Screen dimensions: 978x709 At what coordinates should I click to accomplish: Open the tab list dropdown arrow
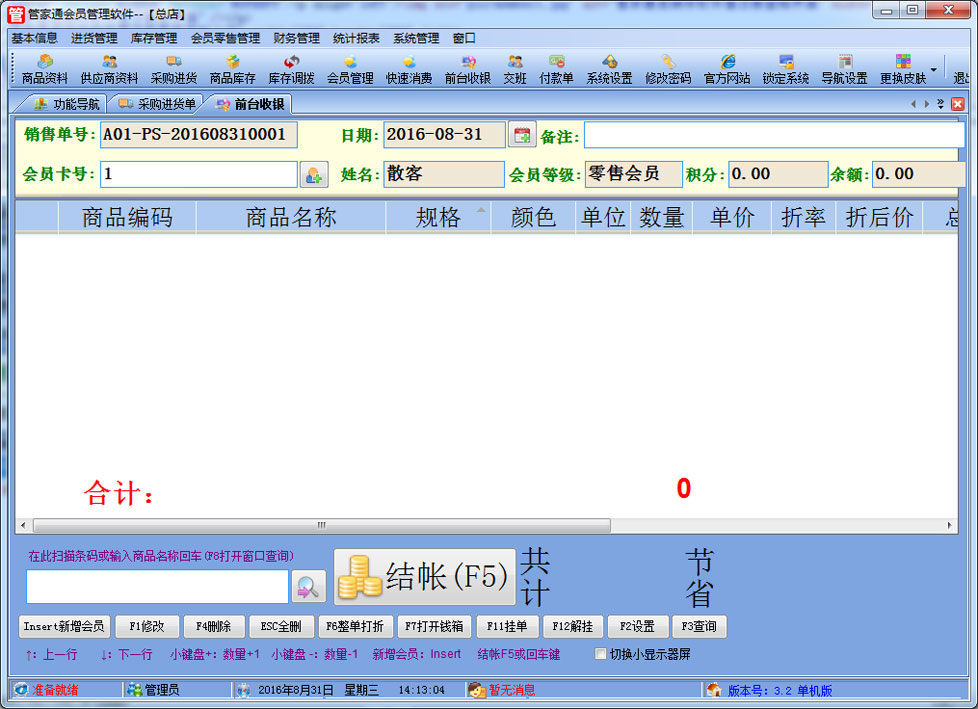pos(939,104)
